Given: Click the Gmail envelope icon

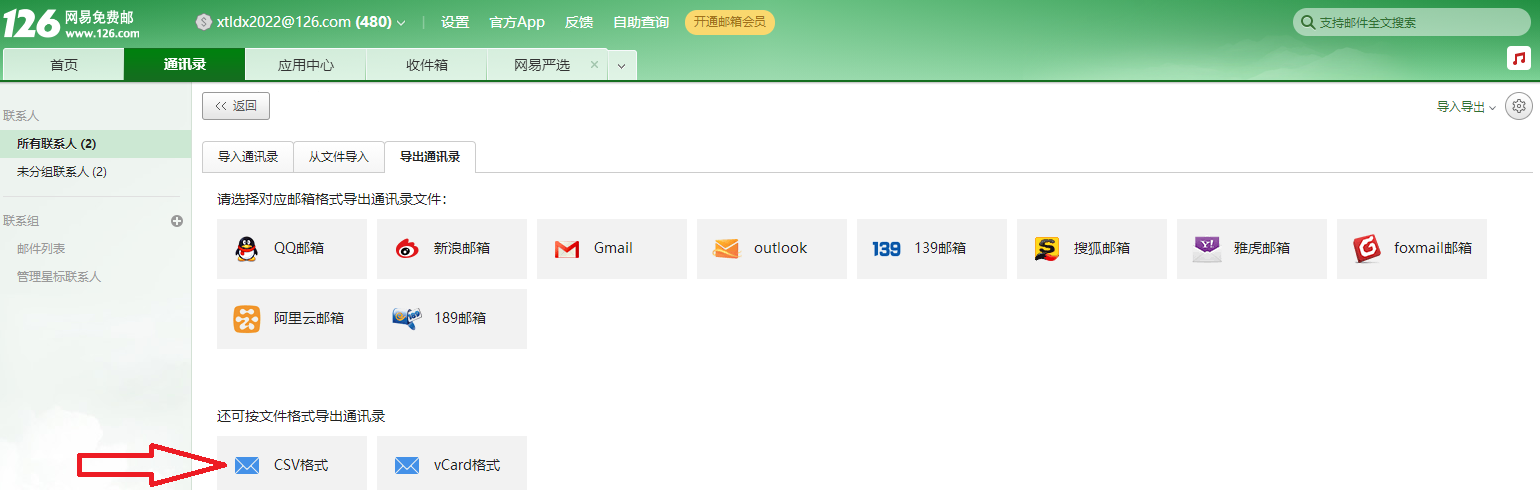Looking at the screenshot, I should pos(567,249).
